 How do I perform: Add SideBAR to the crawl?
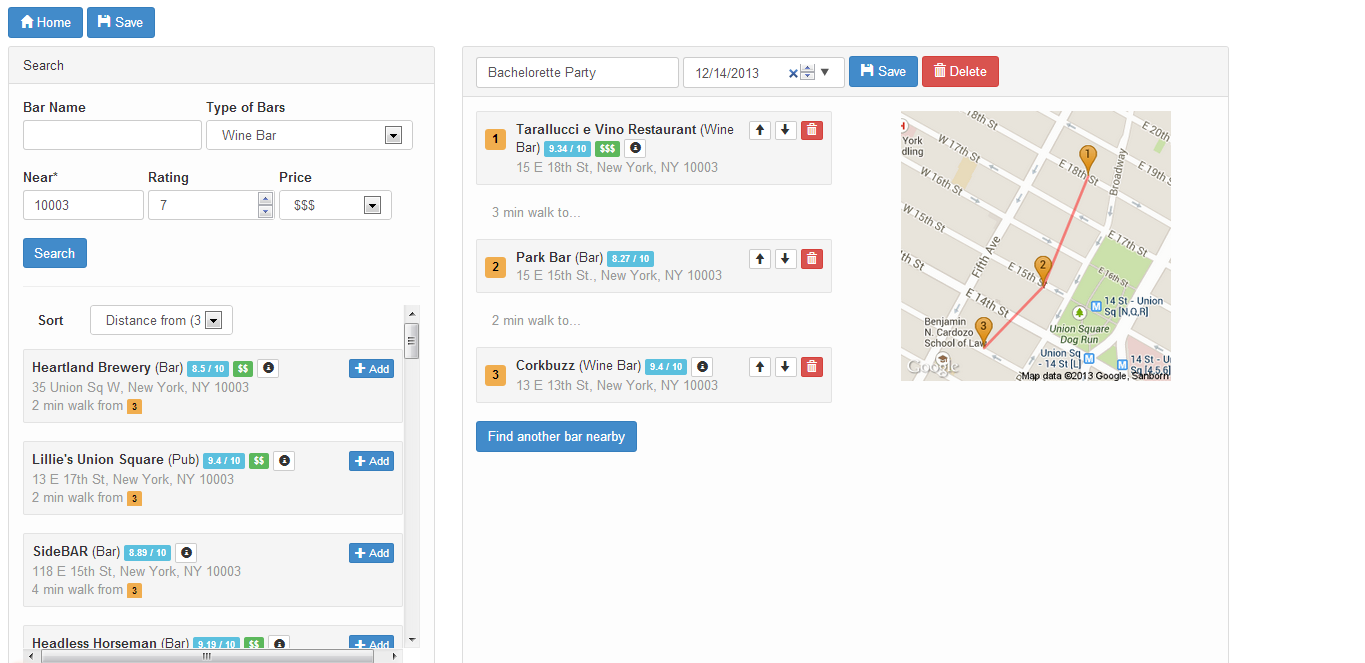point(371,553)
